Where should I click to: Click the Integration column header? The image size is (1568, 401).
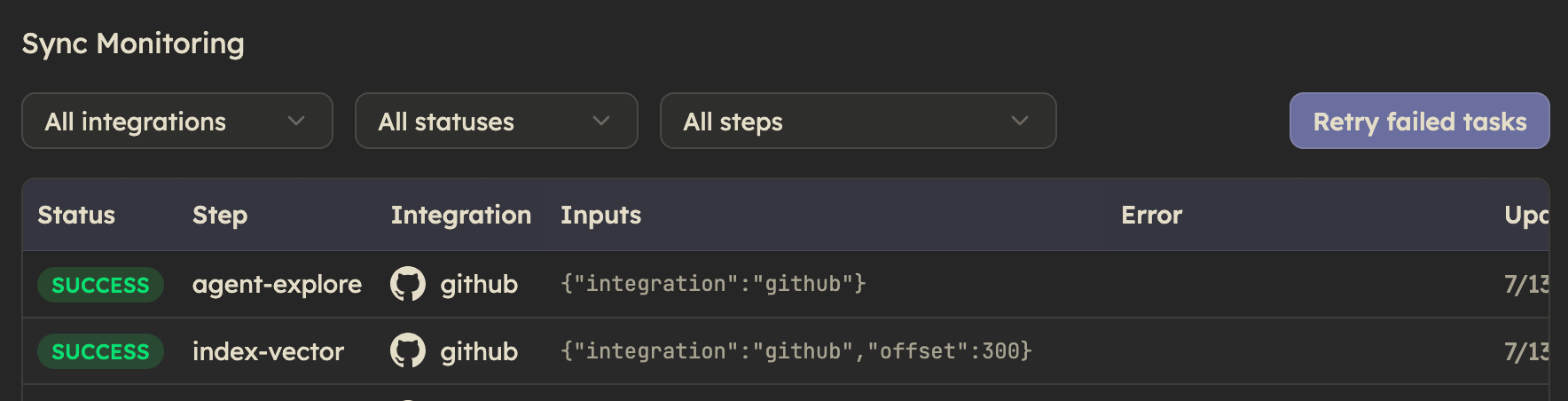(x=461, y=216)
